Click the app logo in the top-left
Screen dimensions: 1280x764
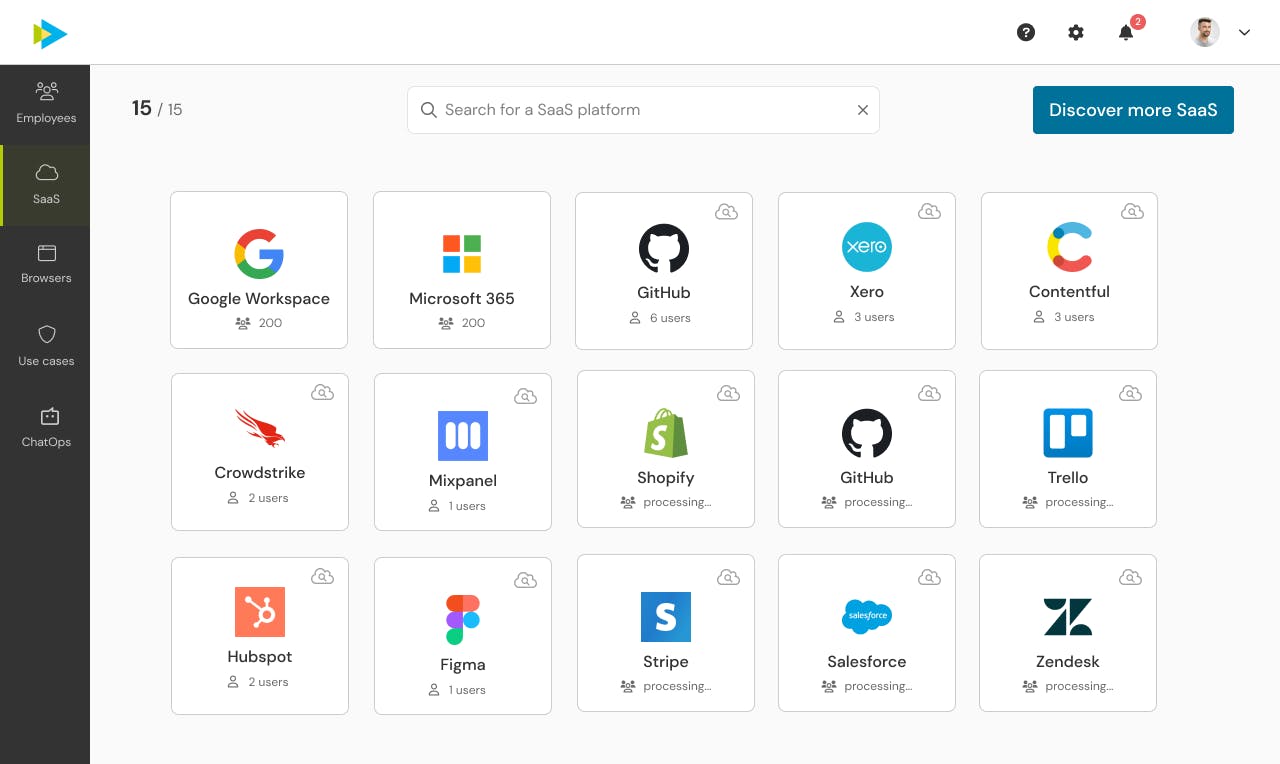tap(50, 34)
